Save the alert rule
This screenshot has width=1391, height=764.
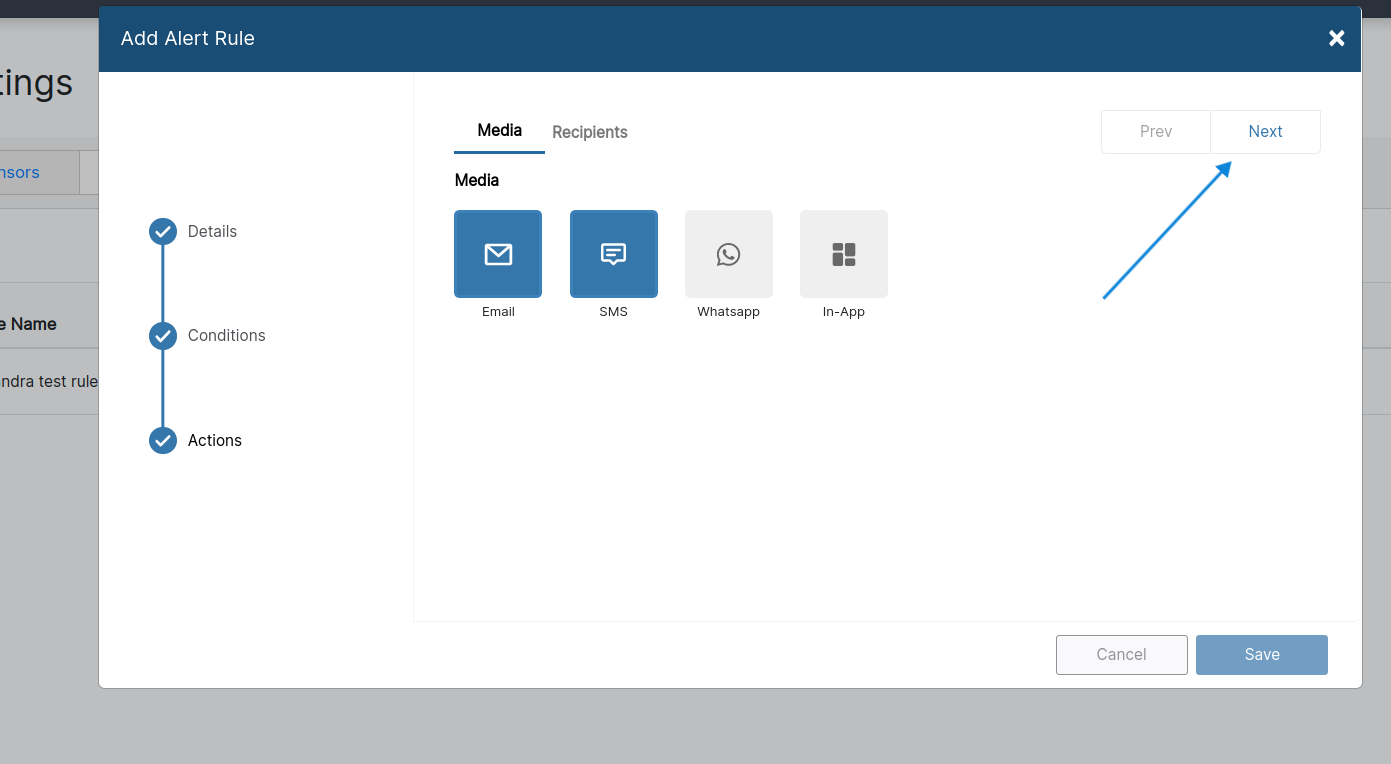tap(1261, 654)
